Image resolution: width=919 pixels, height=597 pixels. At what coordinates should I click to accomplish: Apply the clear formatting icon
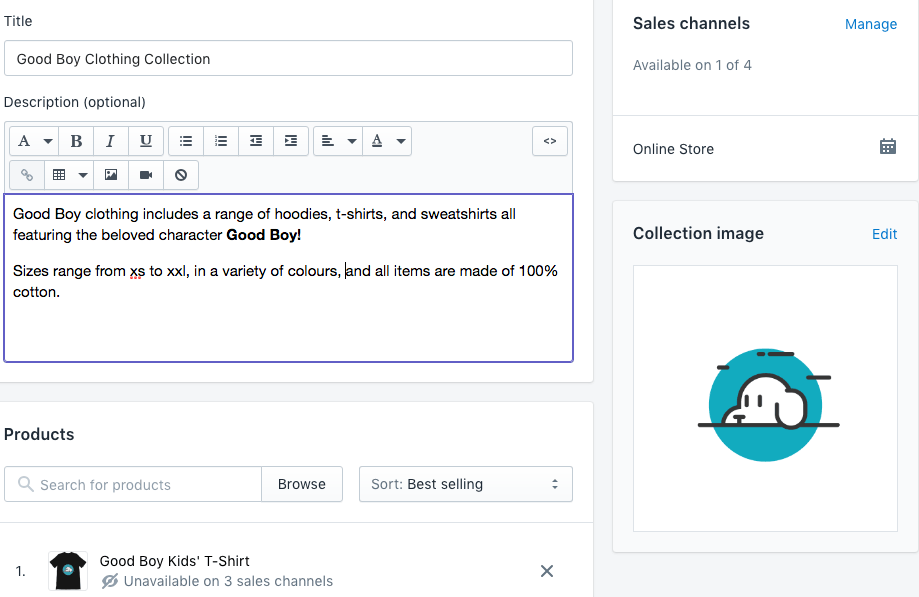coord(180,174)
